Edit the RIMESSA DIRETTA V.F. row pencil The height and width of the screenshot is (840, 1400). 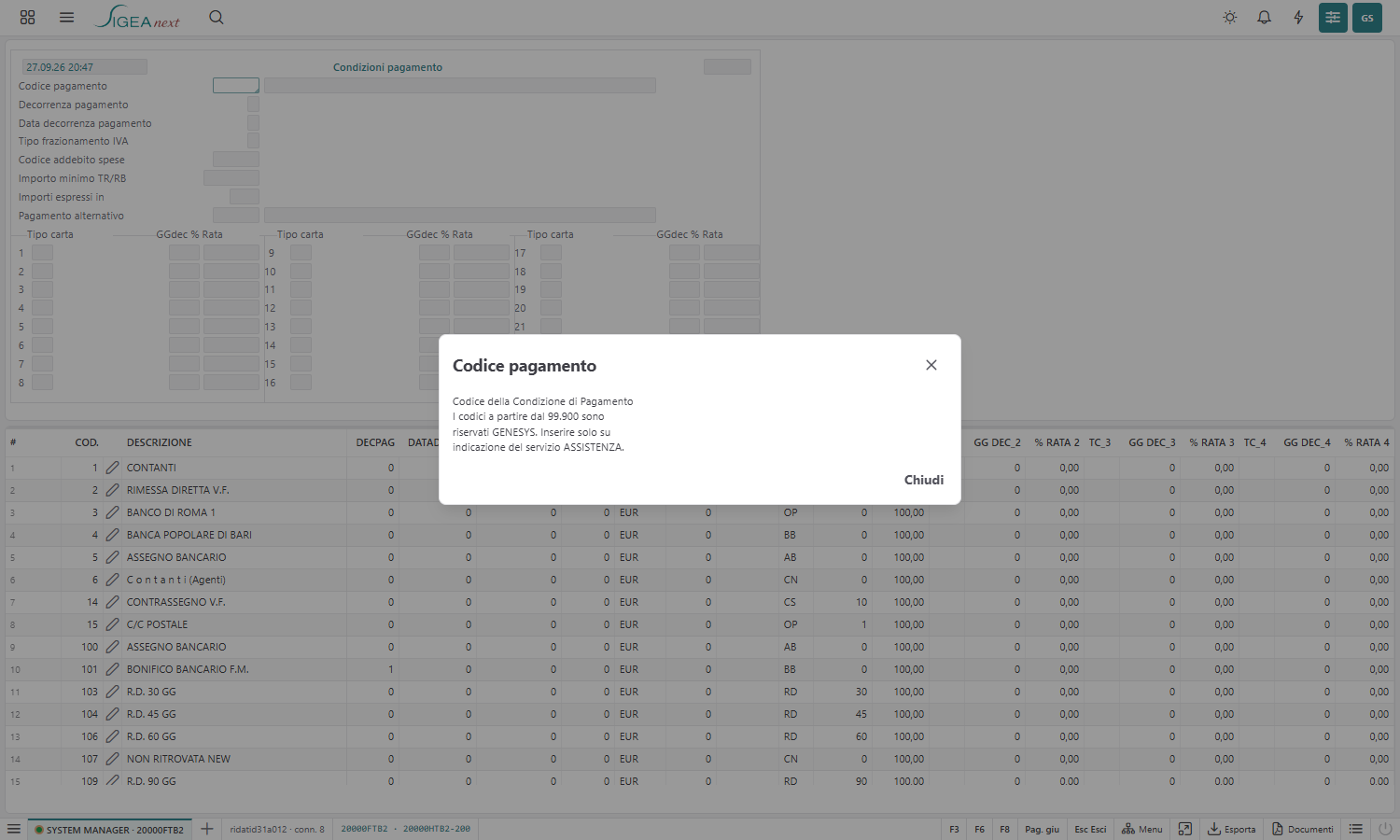point(112,490)
